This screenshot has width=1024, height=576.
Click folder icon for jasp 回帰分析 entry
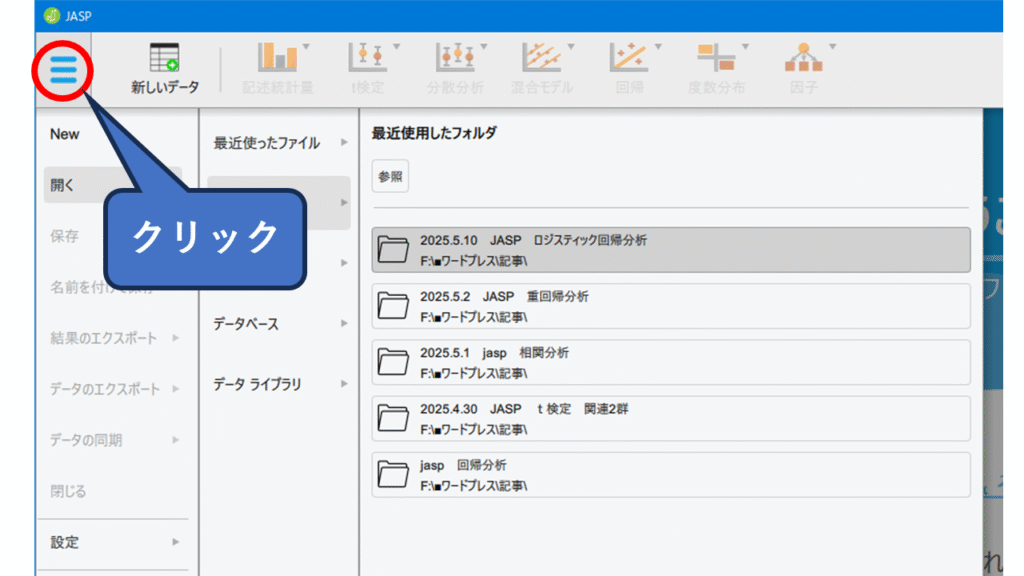coord(393,474)
